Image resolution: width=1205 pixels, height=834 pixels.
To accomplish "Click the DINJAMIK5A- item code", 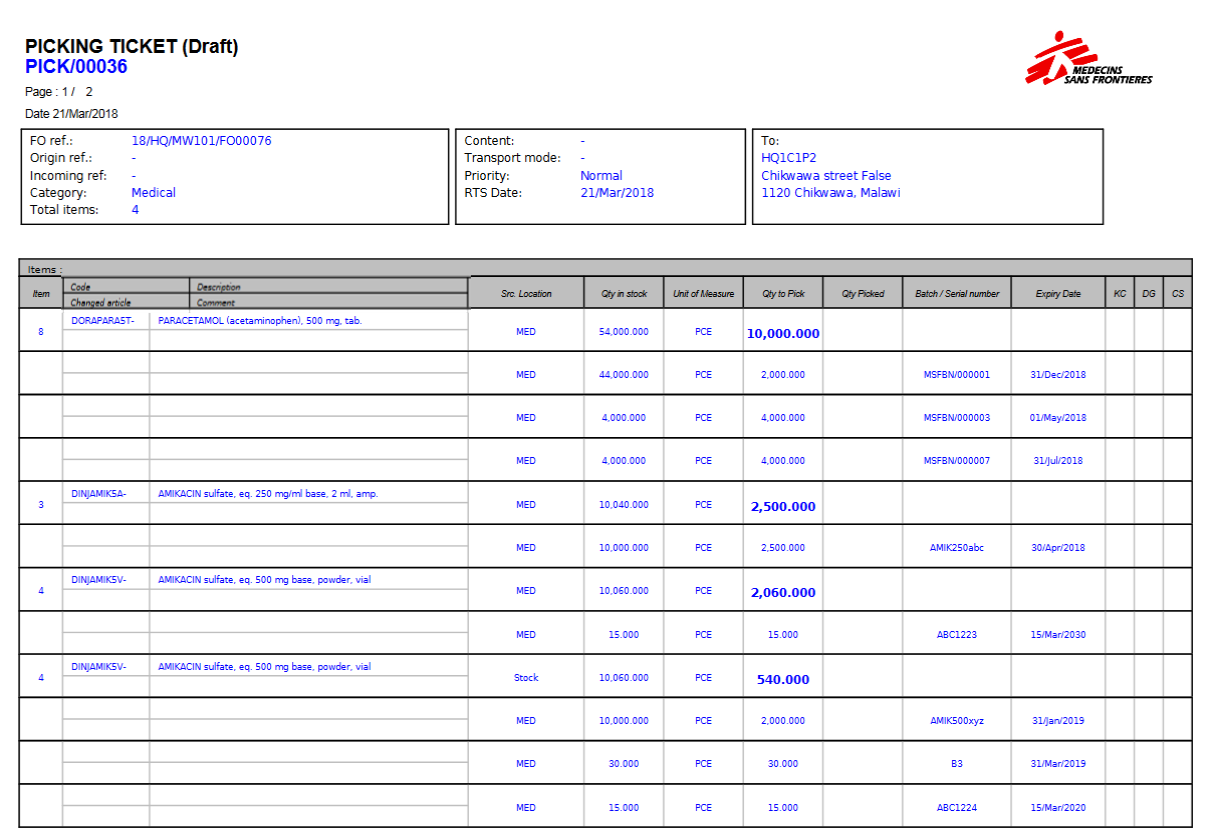I will [99, 494].
